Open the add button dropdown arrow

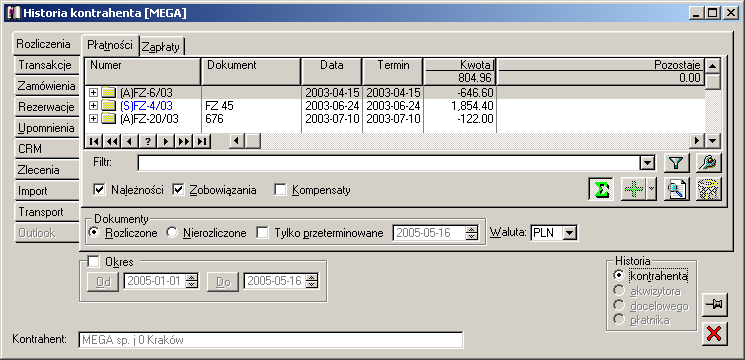tap(651, 189)
